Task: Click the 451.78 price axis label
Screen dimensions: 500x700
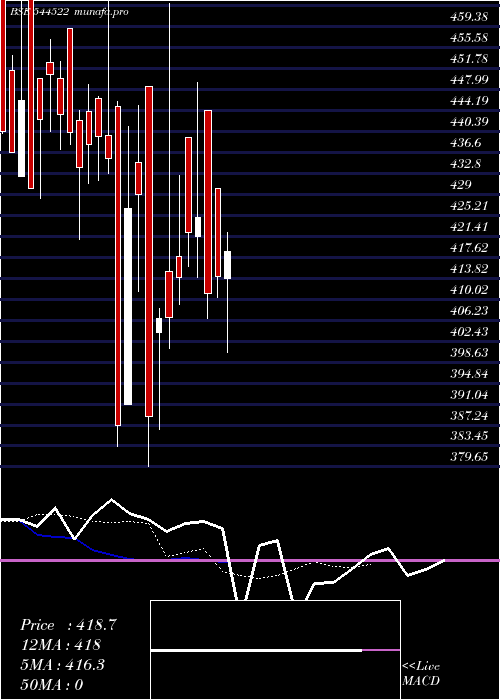Action: tap(469, 59)
